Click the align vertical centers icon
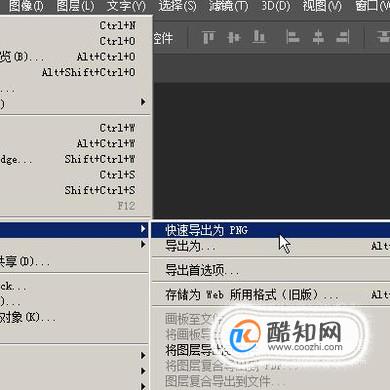The height and width of the screenshot is (390, 390). [234, 37]
